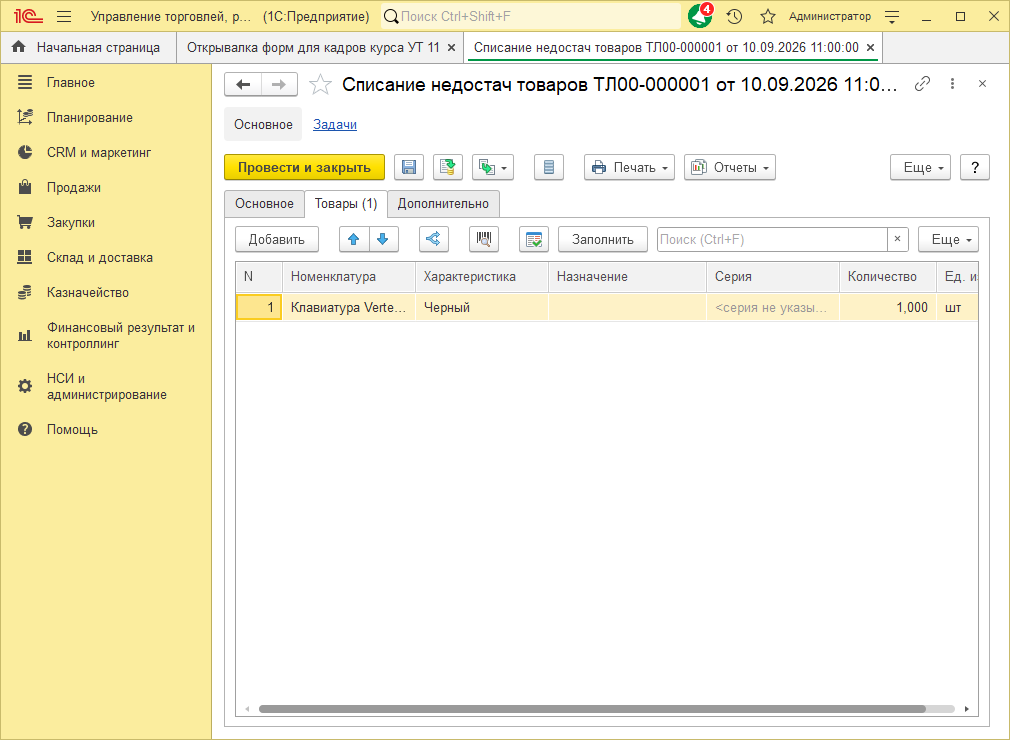
Task: Click the help question mark button
Action: (x=975, y=167)
